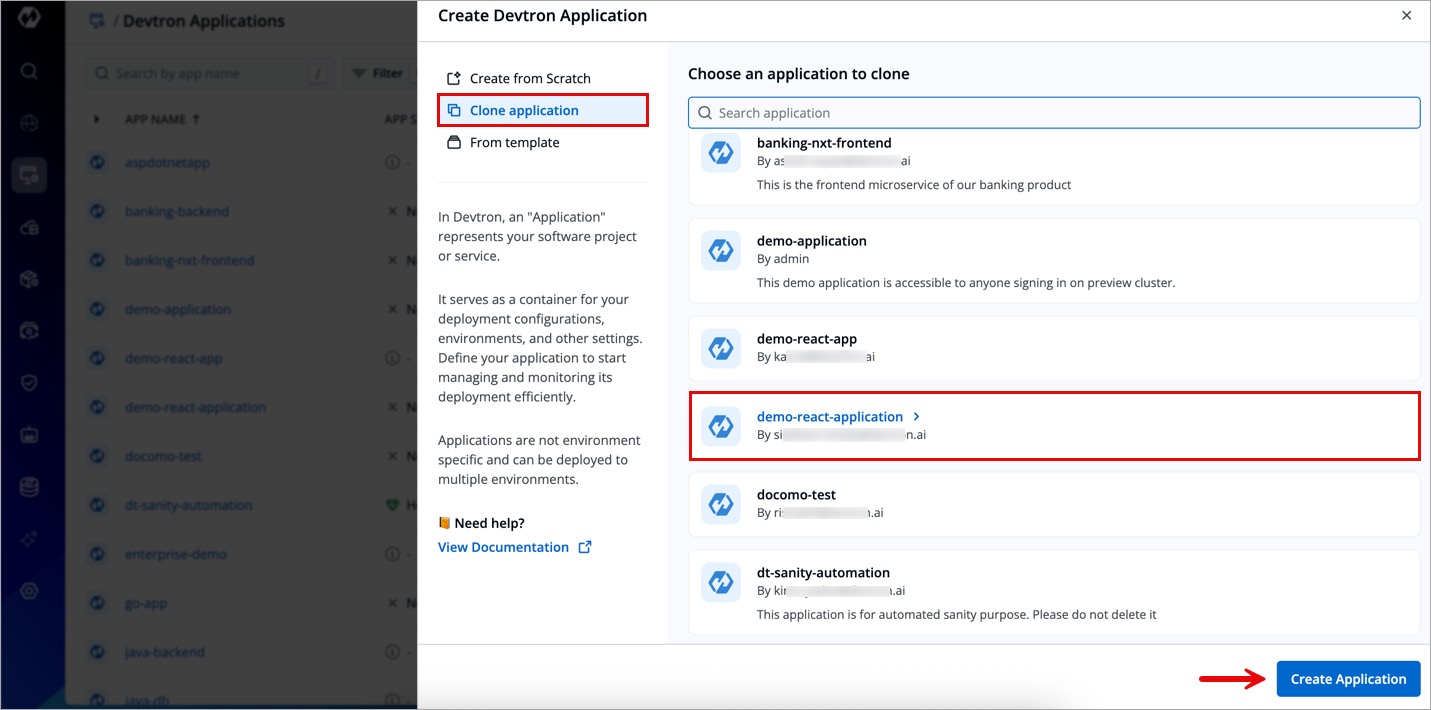
Task: Click the magnifier icon in Search application
Action: click(705, 113)
